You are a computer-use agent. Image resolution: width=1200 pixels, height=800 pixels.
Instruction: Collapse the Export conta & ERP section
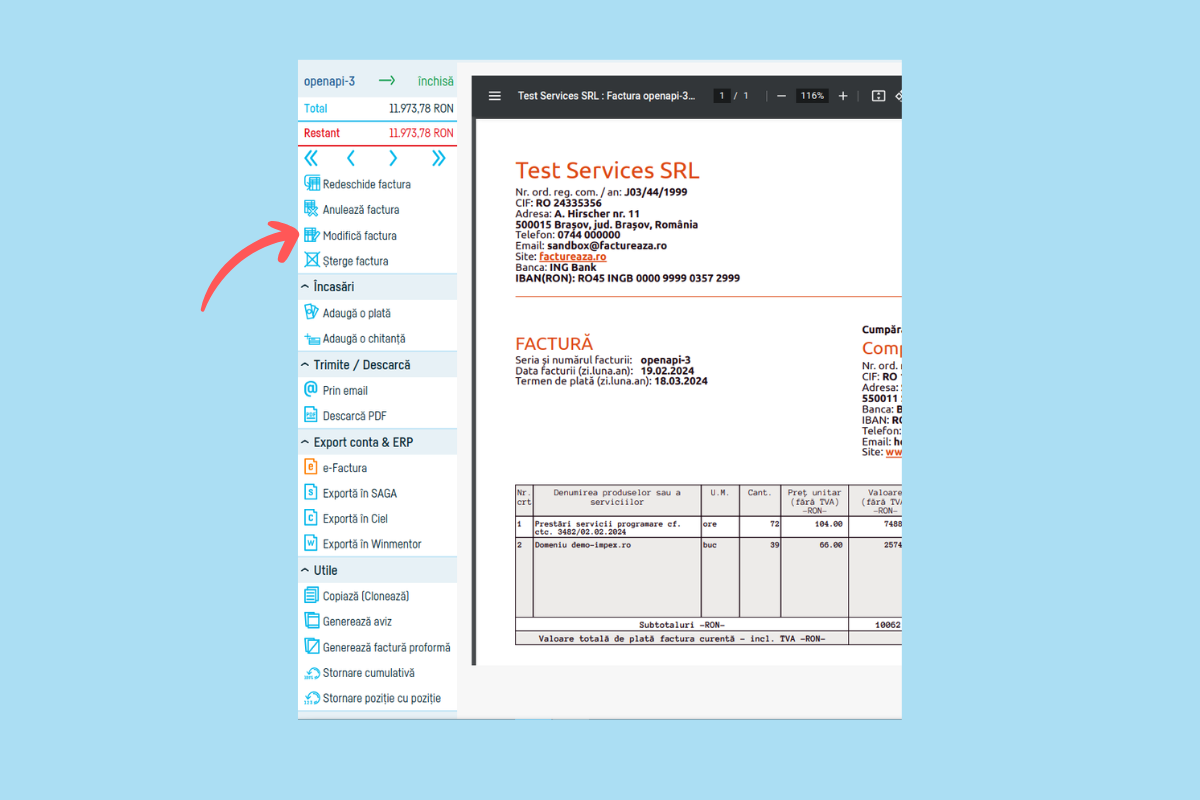305,442
